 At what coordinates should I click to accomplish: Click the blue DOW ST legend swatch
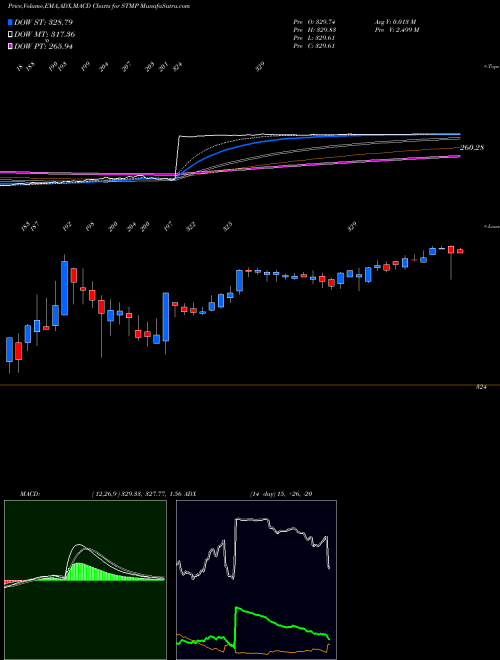10,22
